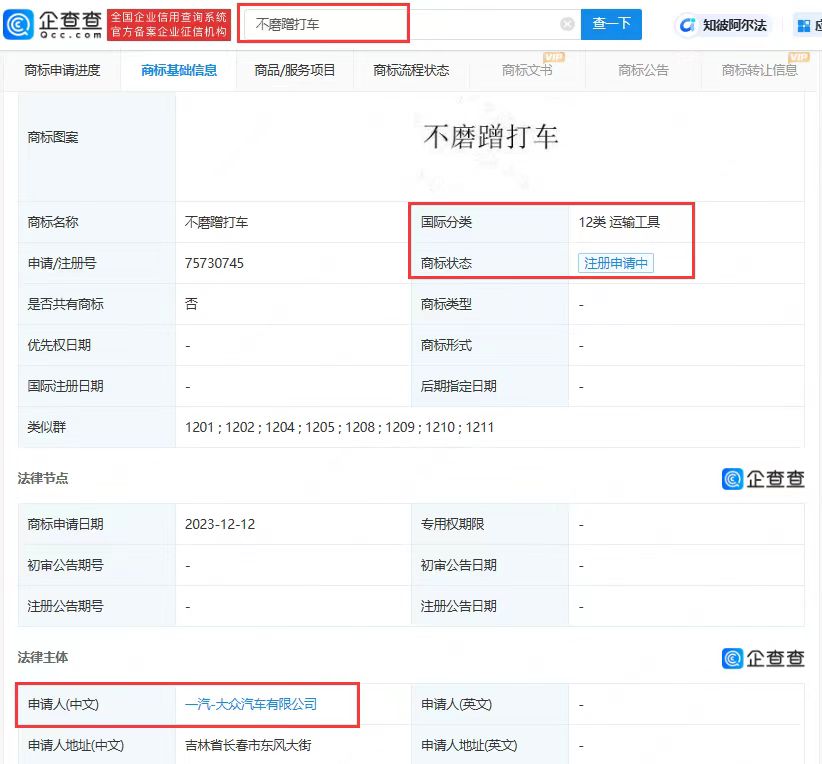Select similar group codes 1201；1202…
The width and height of the screenshot is (822, 764).
tap(339, 427)
